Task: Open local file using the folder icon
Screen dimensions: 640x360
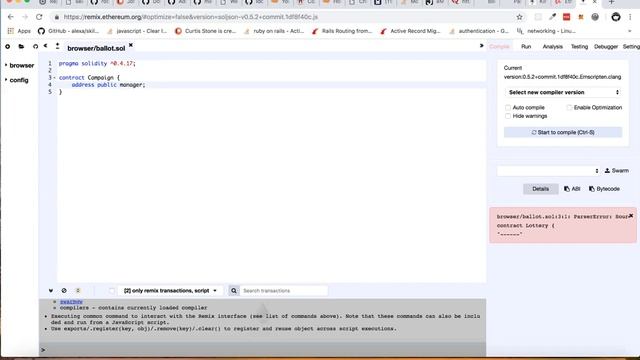Action: tap(21, 47)
